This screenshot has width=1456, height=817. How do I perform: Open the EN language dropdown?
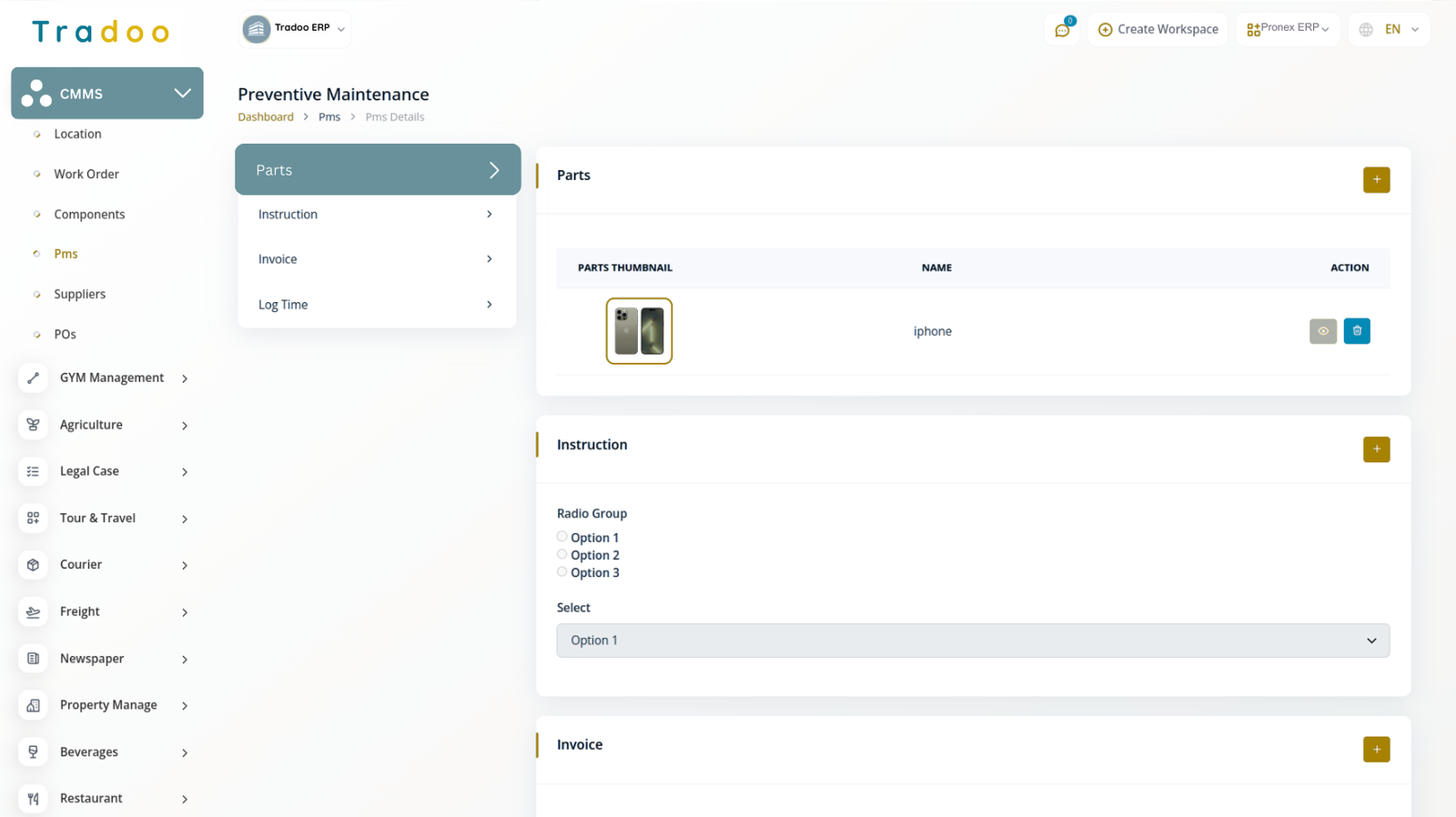click(1390, 30)
